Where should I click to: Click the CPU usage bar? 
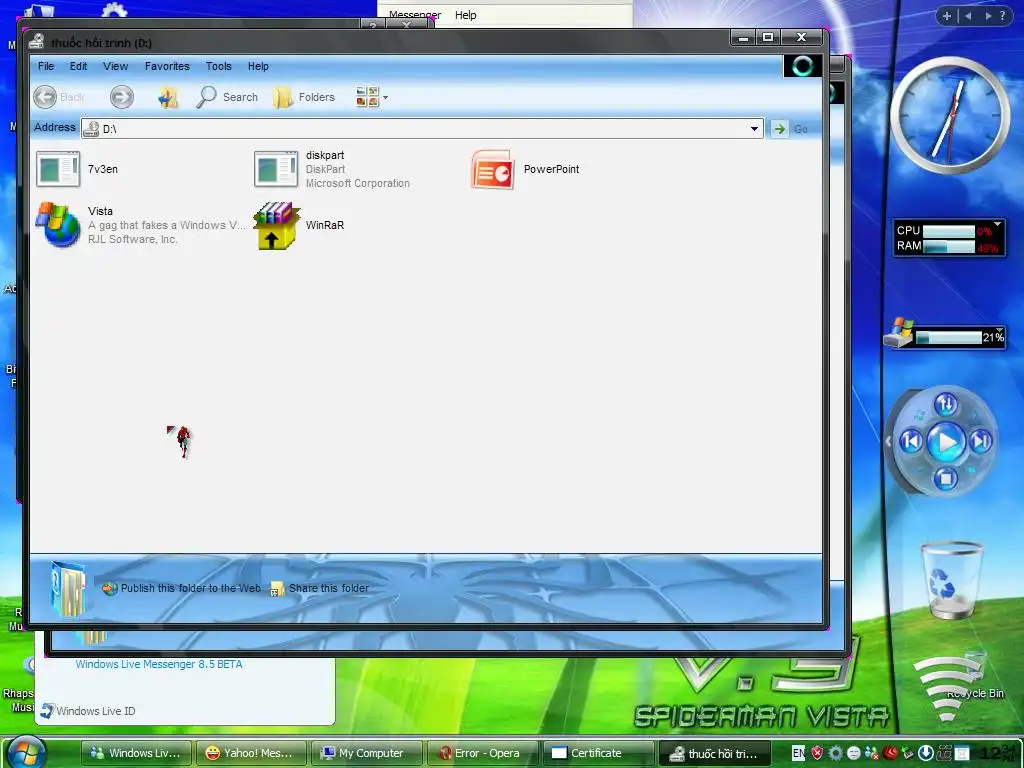click(x=949, y=231)
